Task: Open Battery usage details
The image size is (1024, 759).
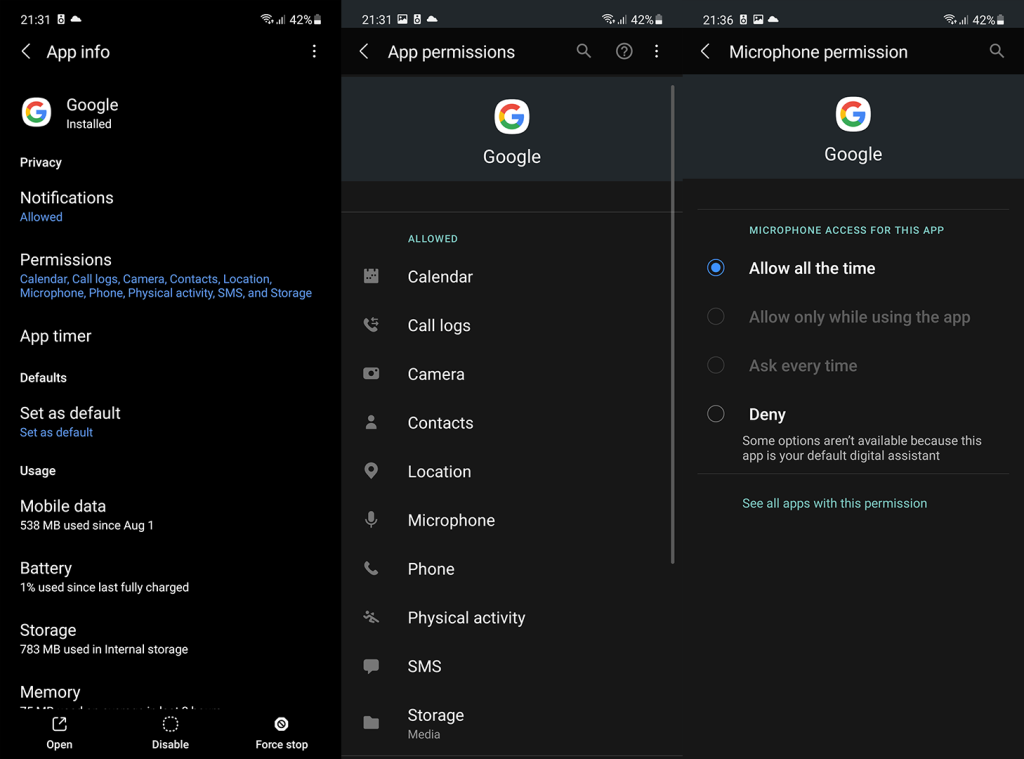Action: click(170, 577)
